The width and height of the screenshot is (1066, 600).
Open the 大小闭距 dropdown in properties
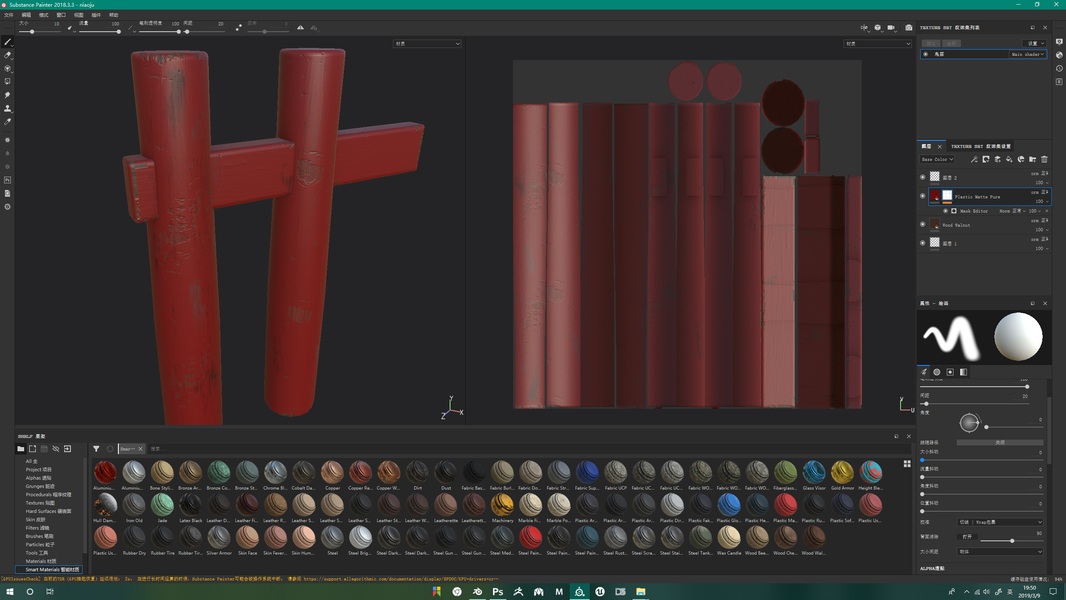[1000, 551]
